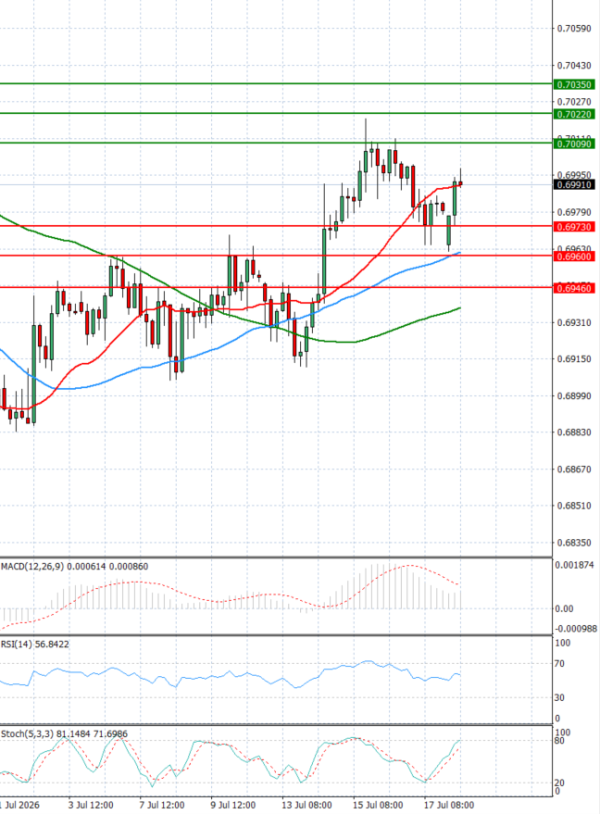The image size is (600, 814).
Task: Select the current price 0.69910 black label
Action: (x=574, y=185)
